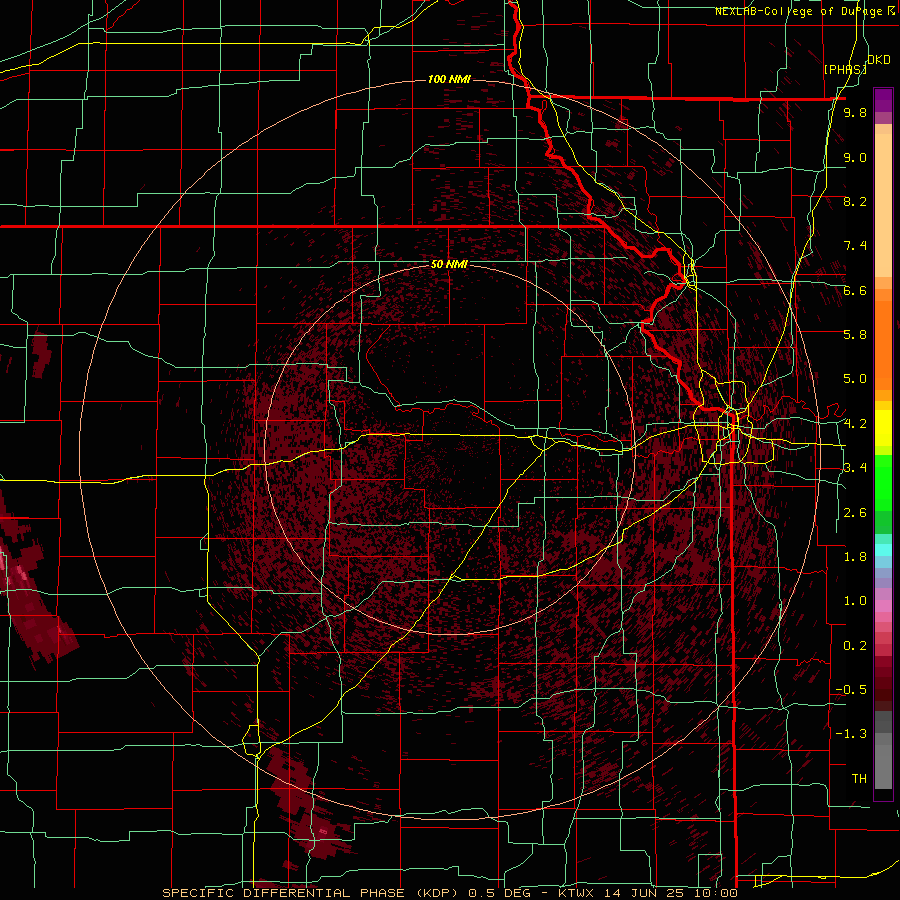Click the 7.4 value on the color scale
Viewport: 900px width, 900px height.
point(855,246)
